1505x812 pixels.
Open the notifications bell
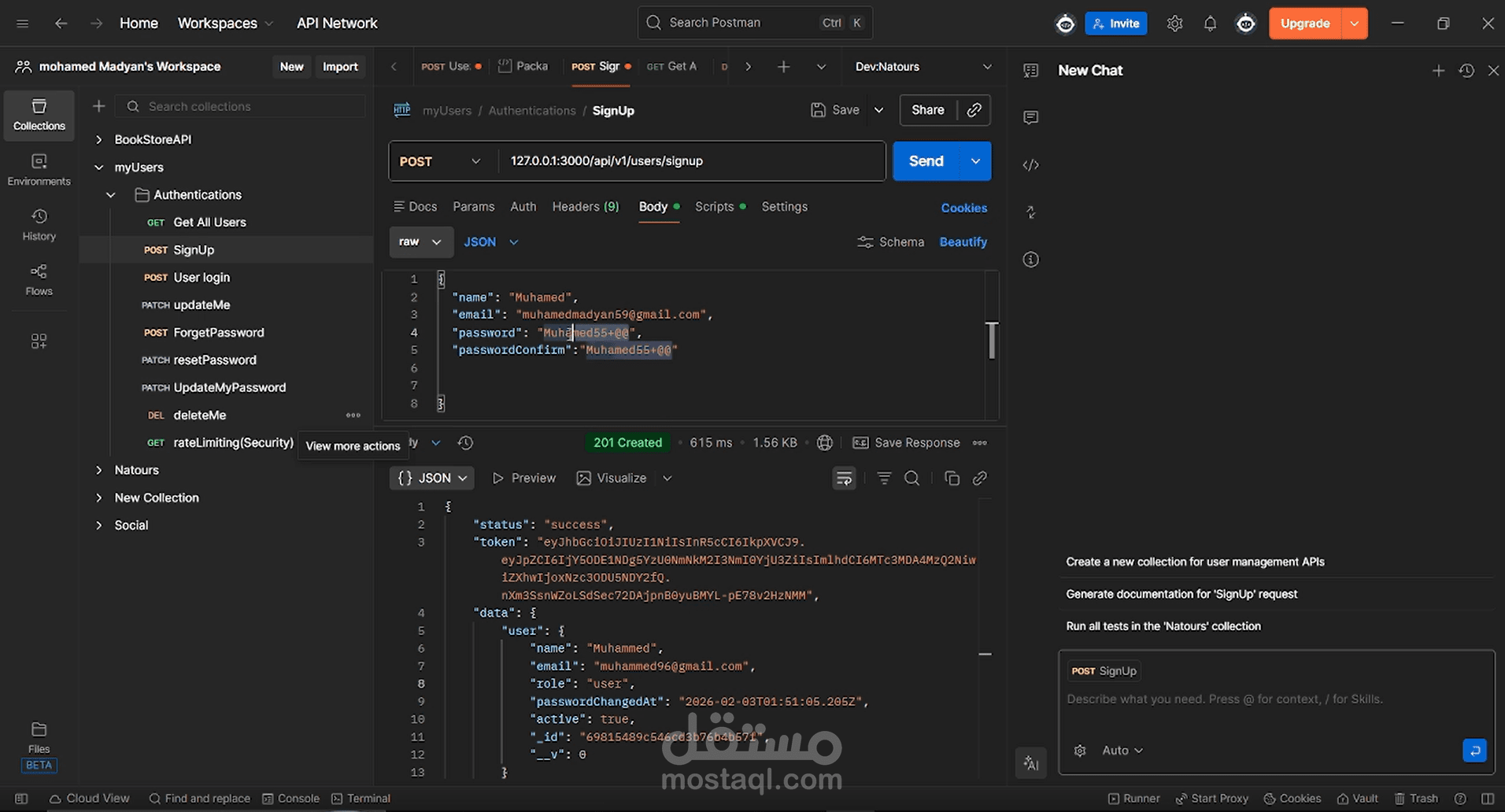click(1210, 24)
